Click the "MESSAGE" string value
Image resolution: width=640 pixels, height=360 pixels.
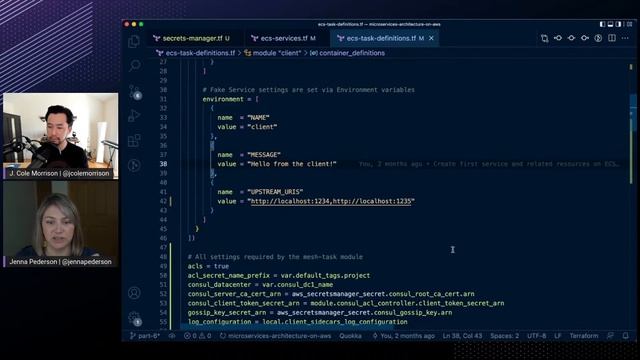tap(264, 155)
